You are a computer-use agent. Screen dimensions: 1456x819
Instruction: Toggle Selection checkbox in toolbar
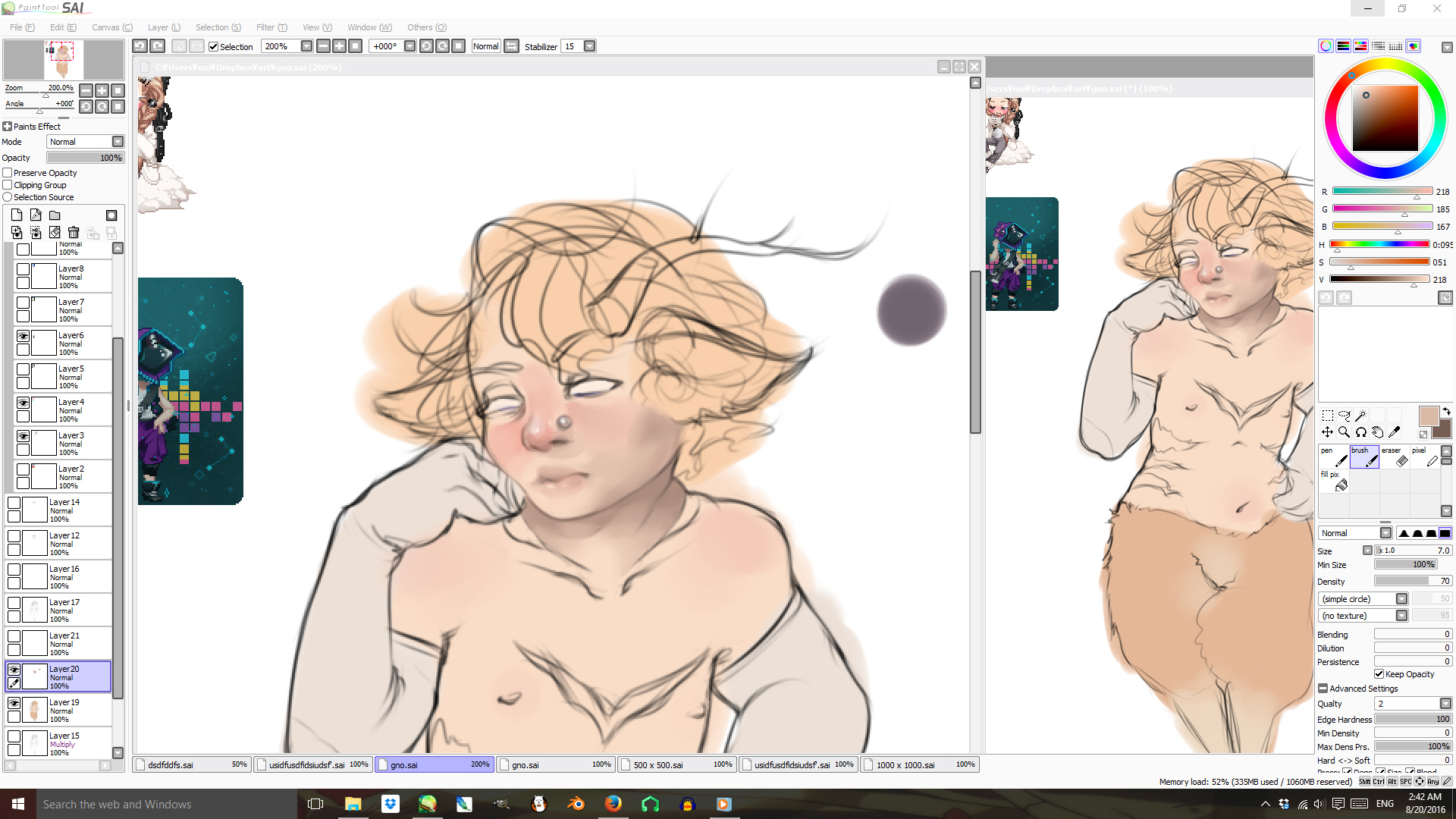(214, 47)
